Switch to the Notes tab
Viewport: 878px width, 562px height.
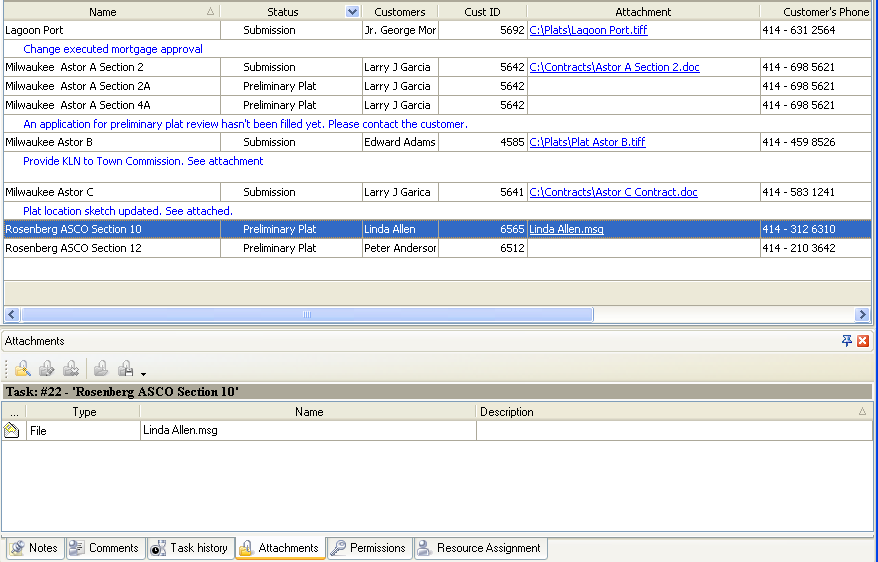(x=34, y=548)
